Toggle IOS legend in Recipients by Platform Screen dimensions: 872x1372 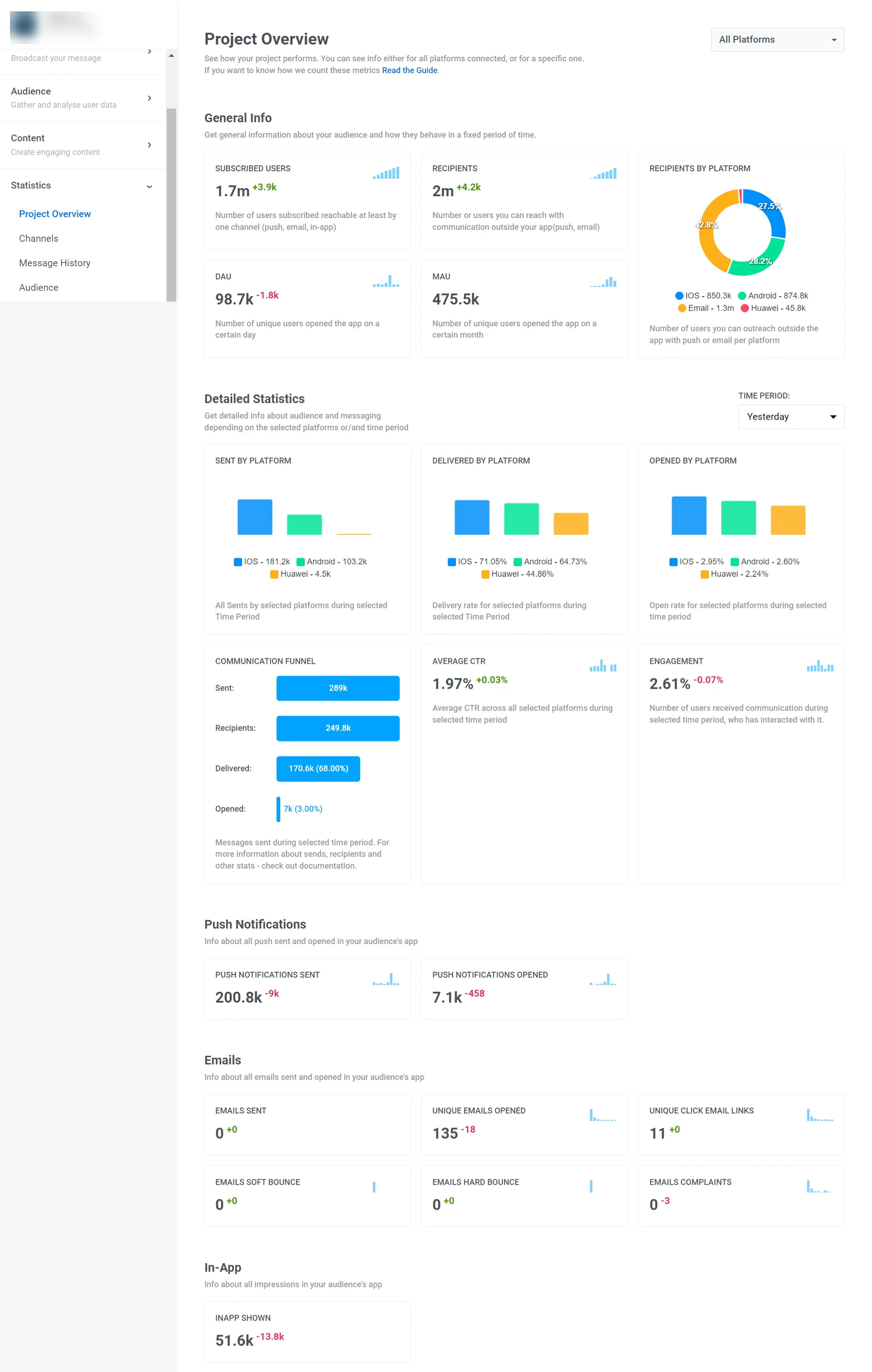click(x=703, y=296)
